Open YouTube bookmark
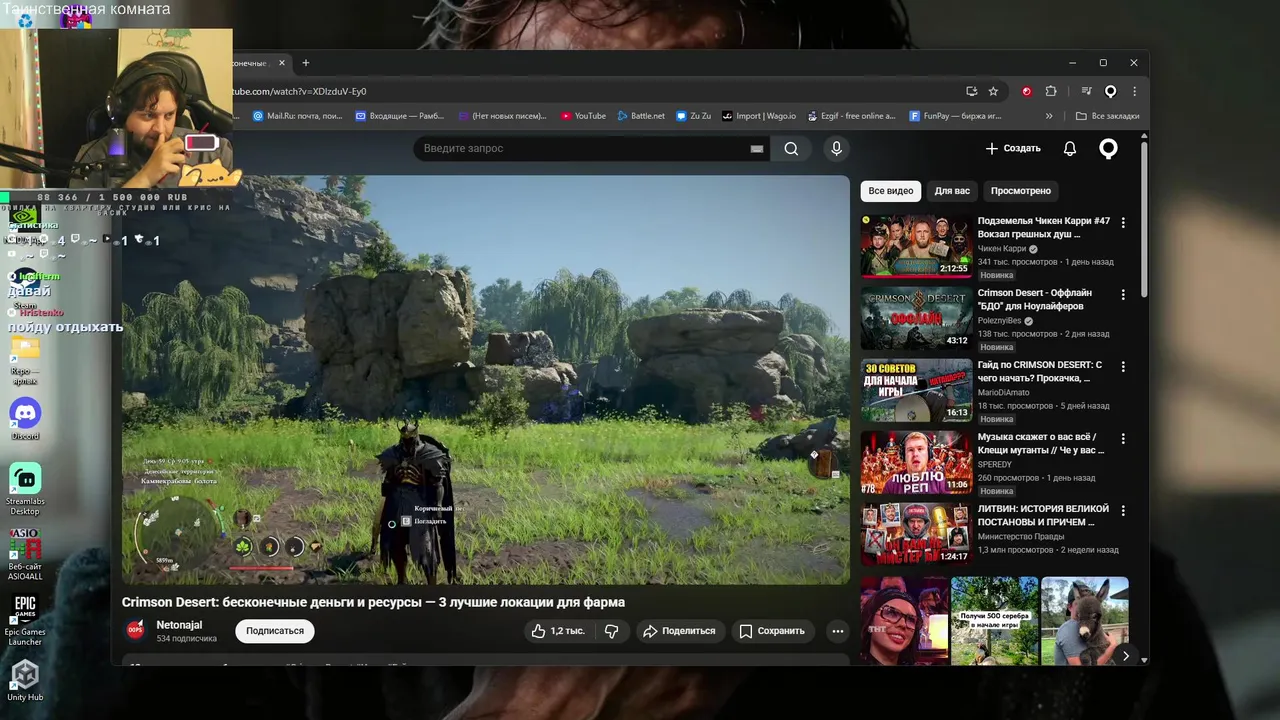The width and height of the screenshot is (1280, 720). click(x=583, y=116)
